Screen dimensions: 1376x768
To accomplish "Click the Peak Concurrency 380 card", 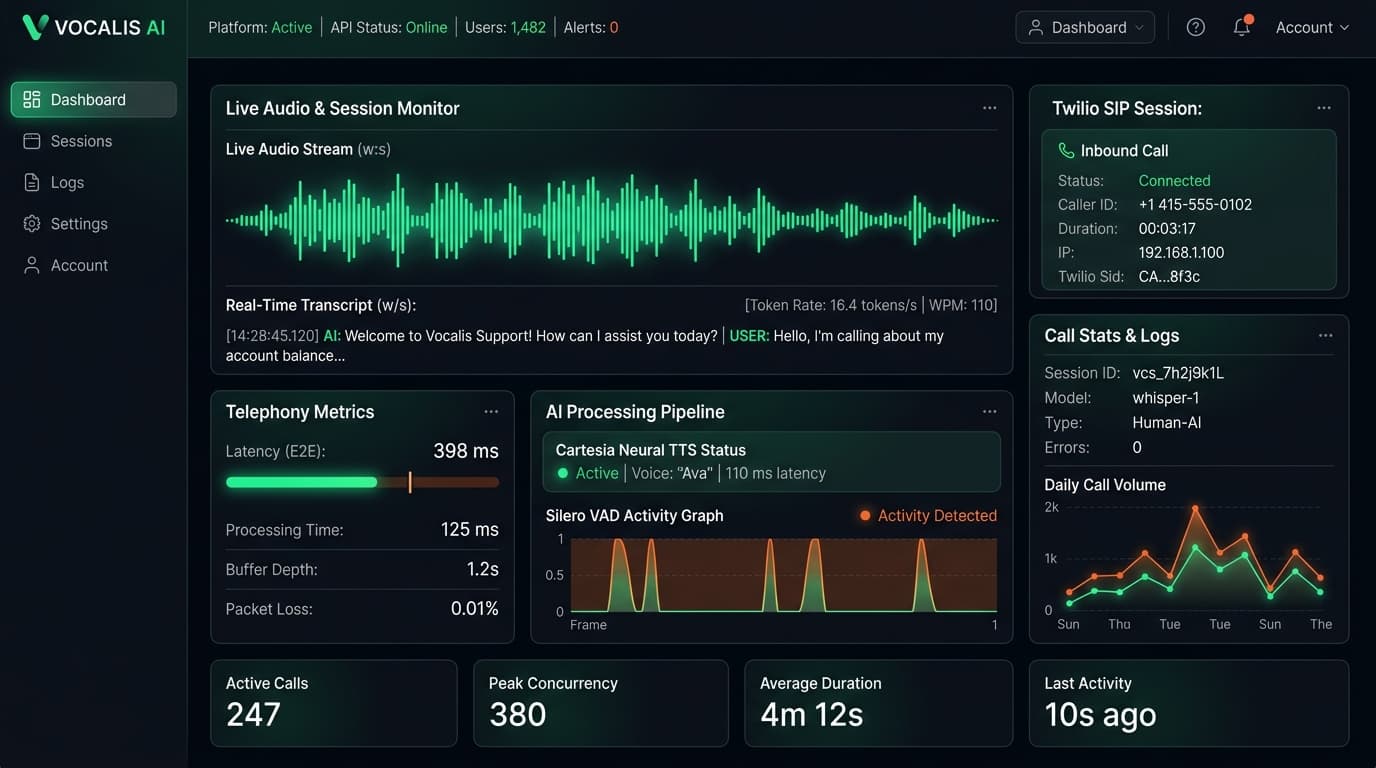I will pyautogui.click(x=601, y=703).
